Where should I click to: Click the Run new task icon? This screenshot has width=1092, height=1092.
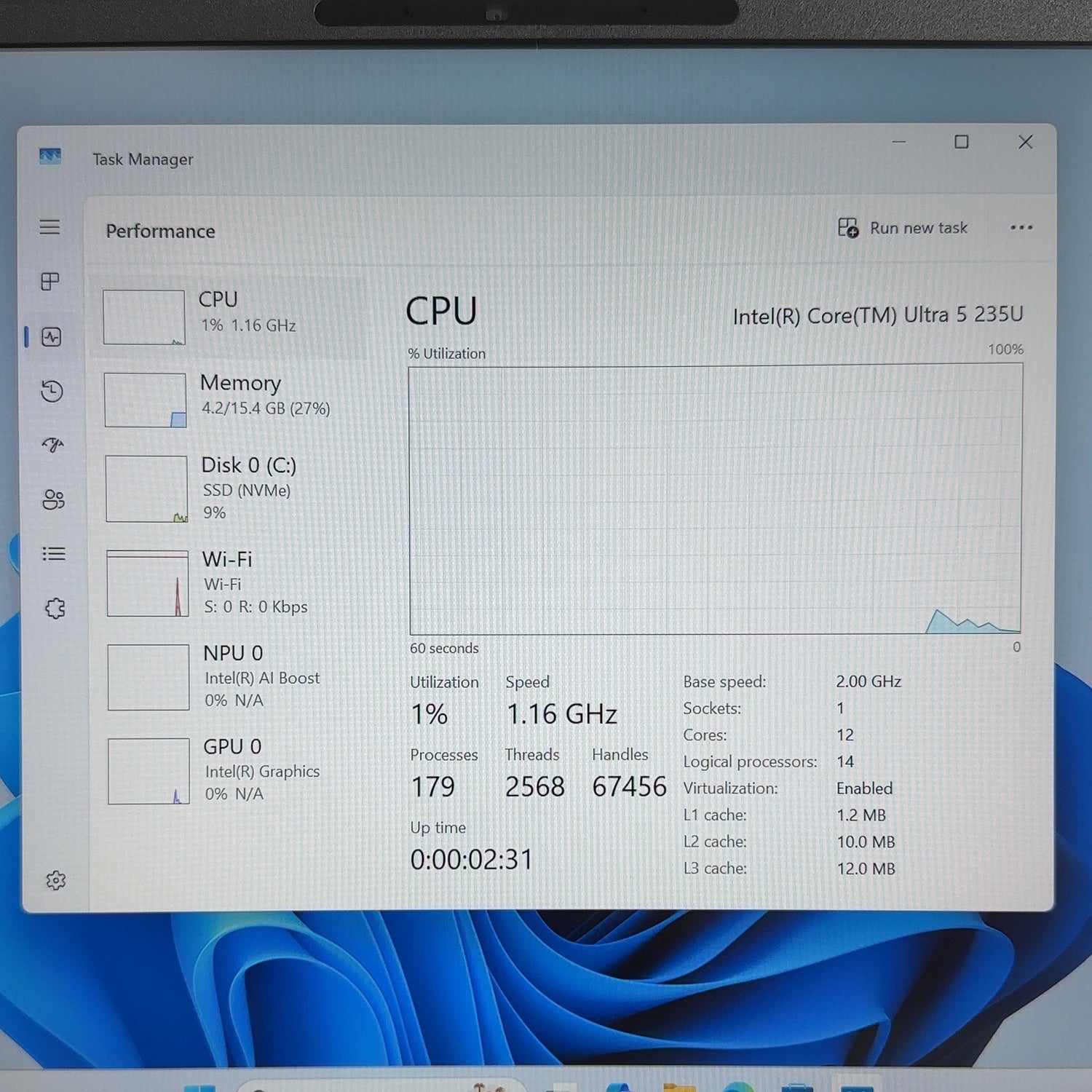coord(848,228)
